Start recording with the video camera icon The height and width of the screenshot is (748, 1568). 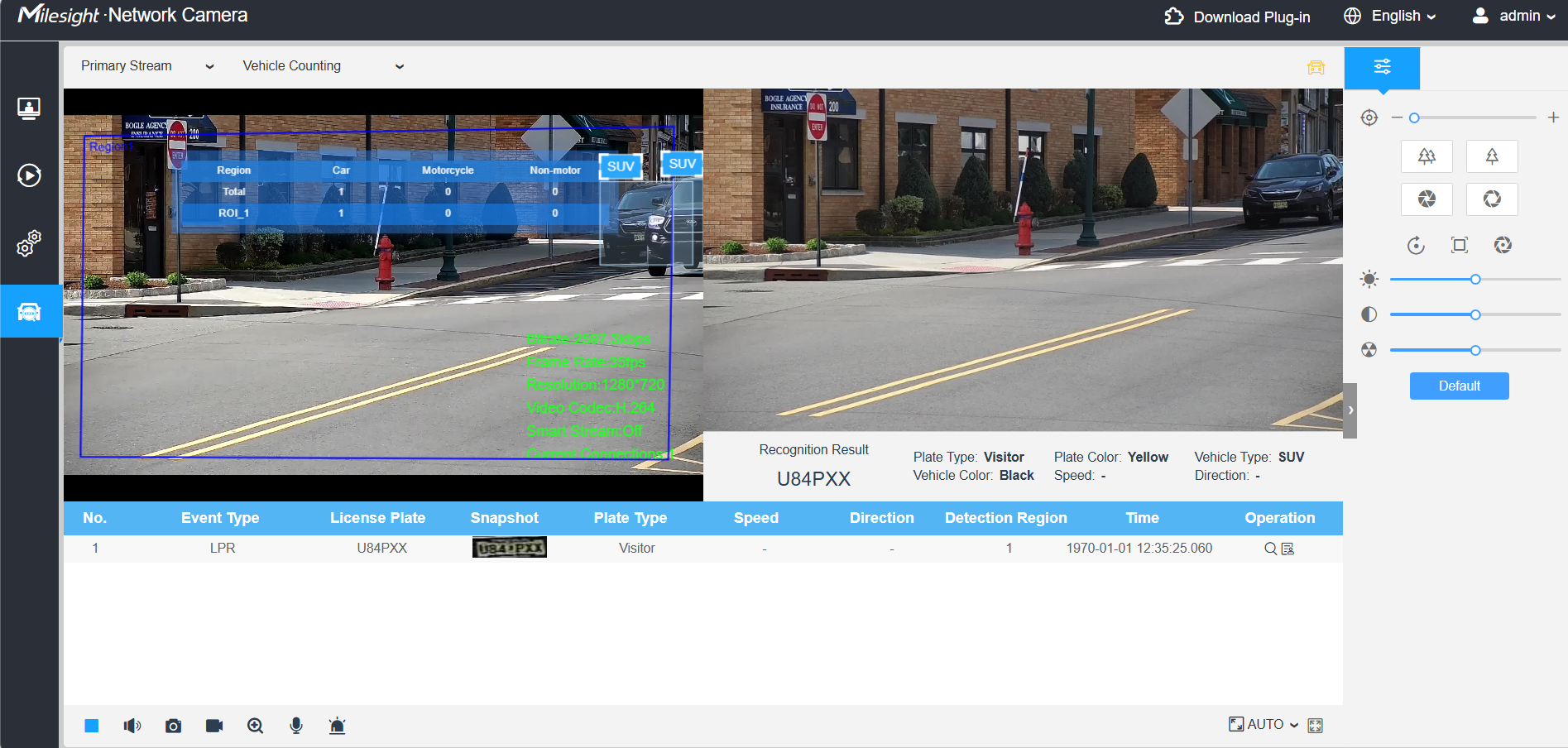click(214, 726)
